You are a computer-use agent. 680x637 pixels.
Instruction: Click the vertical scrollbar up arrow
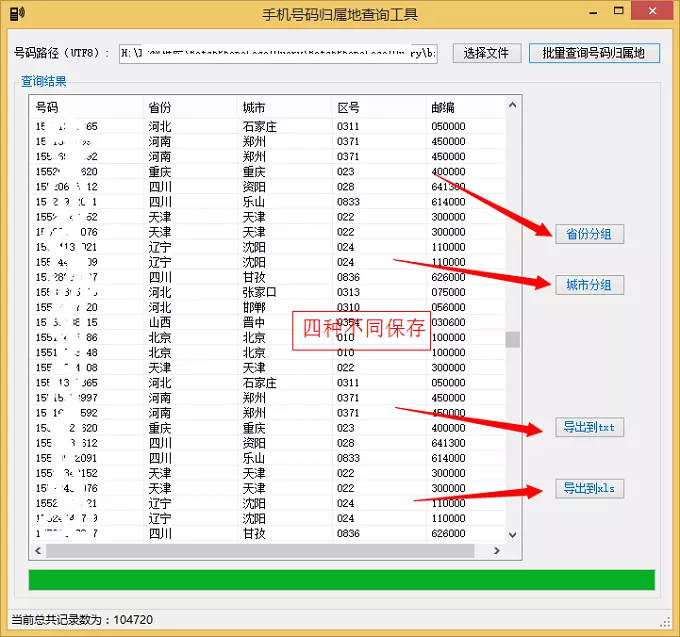pos(513,105)
